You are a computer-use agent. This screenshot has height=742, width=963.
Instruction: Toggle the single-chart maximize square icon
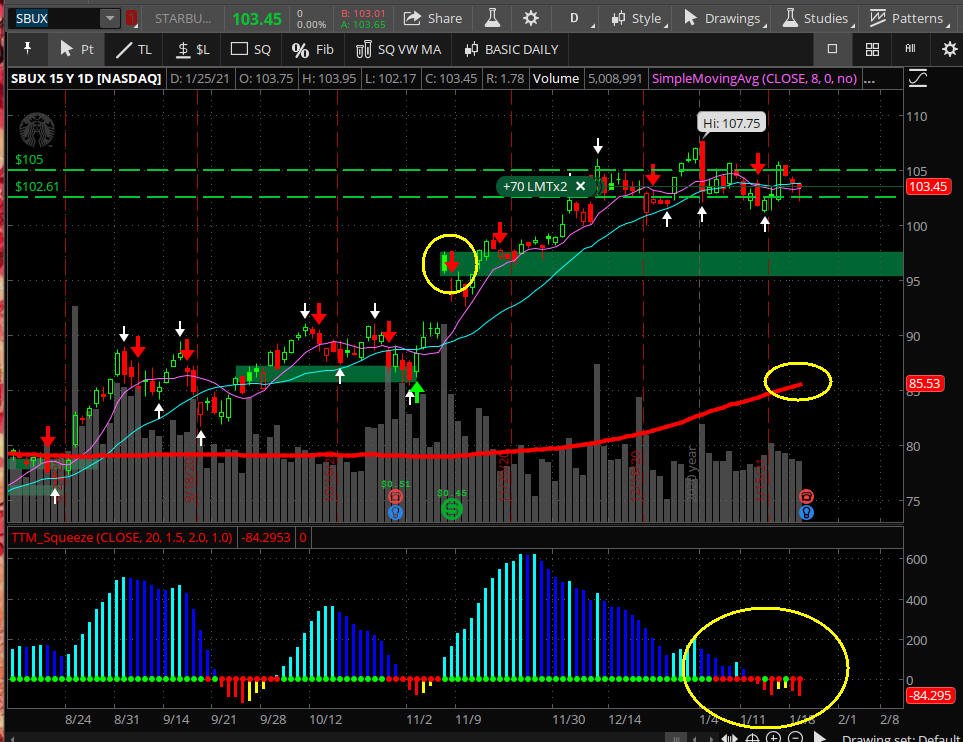pos(832,49)
